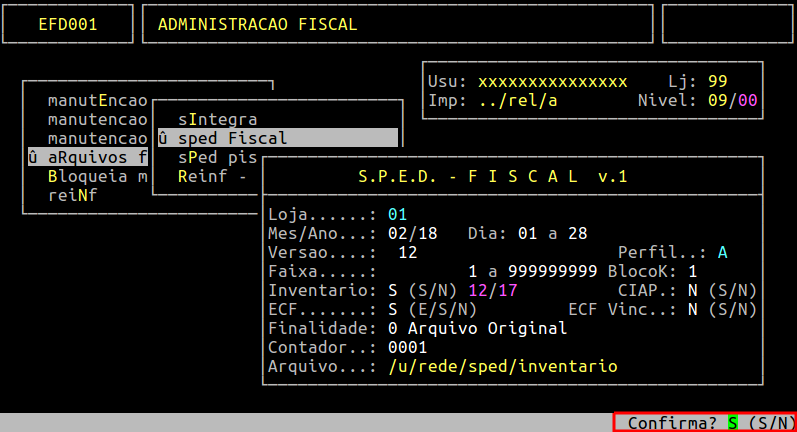Select the sIntegra submenu entry
The image size is (797, 432).
(x=218, y=119)
